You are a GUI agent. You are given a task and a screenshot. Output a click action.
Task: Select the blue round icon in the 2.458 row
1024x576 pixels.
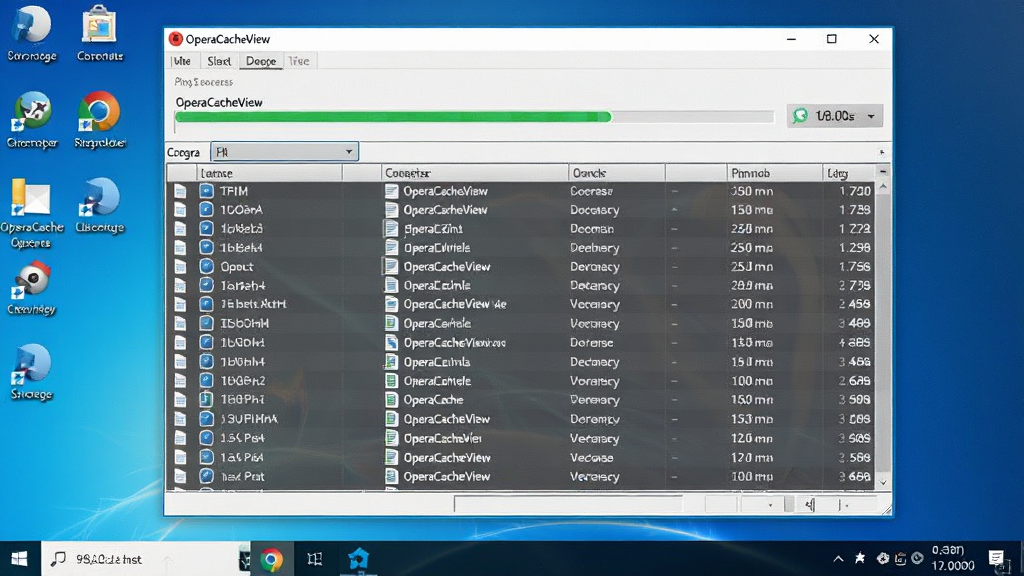pyautogui.click(x=206, y=304)
